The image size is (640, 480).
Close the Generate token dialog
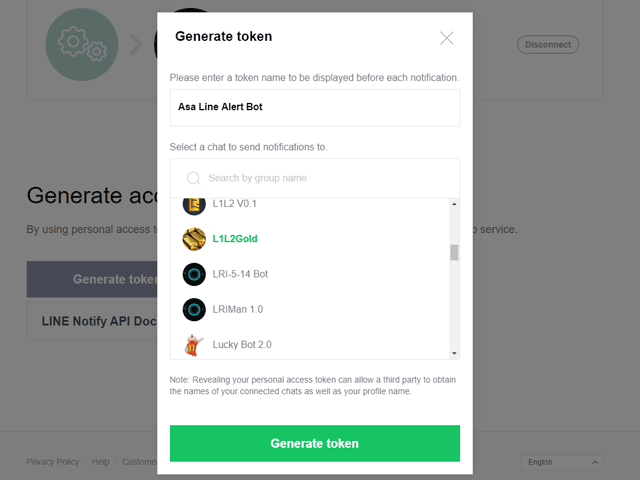447,38
